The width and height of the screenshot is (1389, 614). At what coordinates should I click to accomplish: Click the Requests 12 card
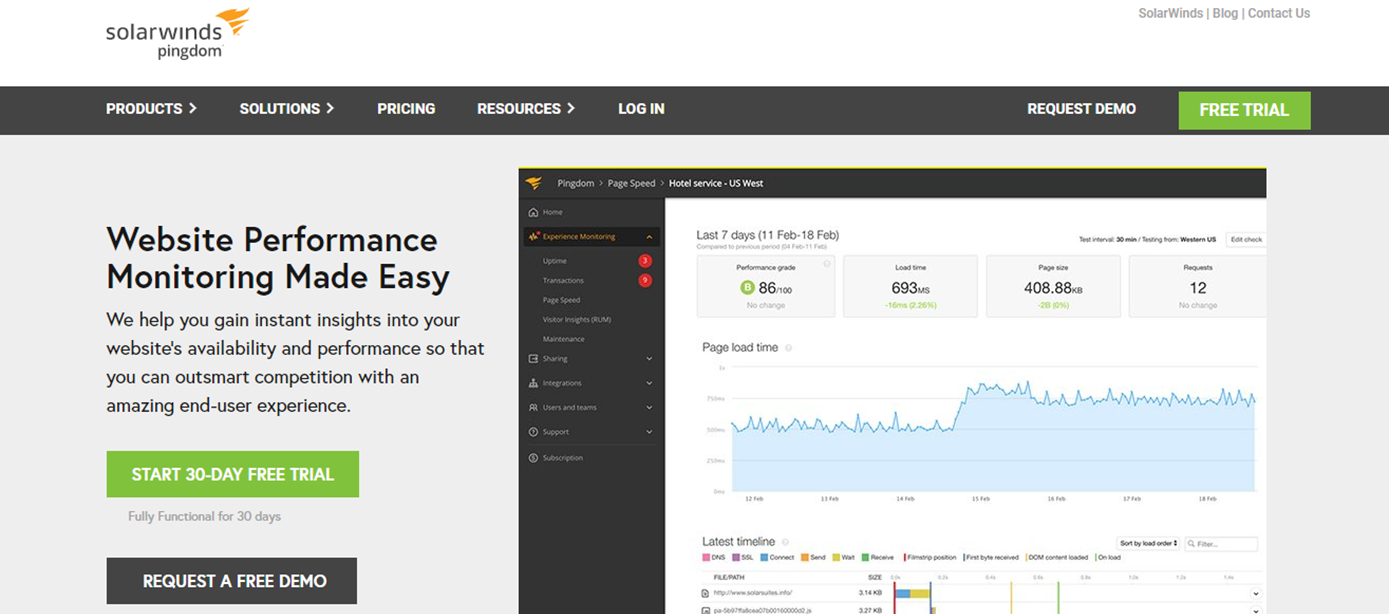click(1197, 288)
